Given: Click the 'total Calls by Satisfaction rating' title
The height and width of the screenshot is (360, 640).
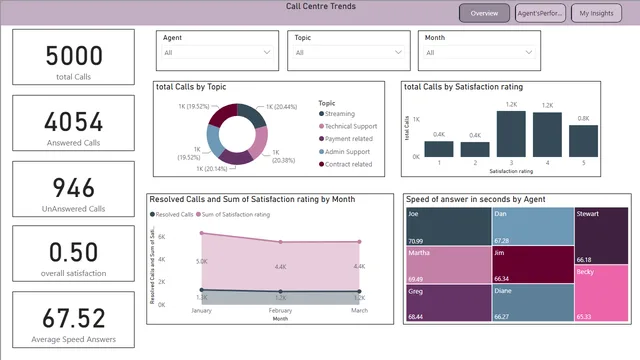Looking at the screenshot, I should 463,87.
